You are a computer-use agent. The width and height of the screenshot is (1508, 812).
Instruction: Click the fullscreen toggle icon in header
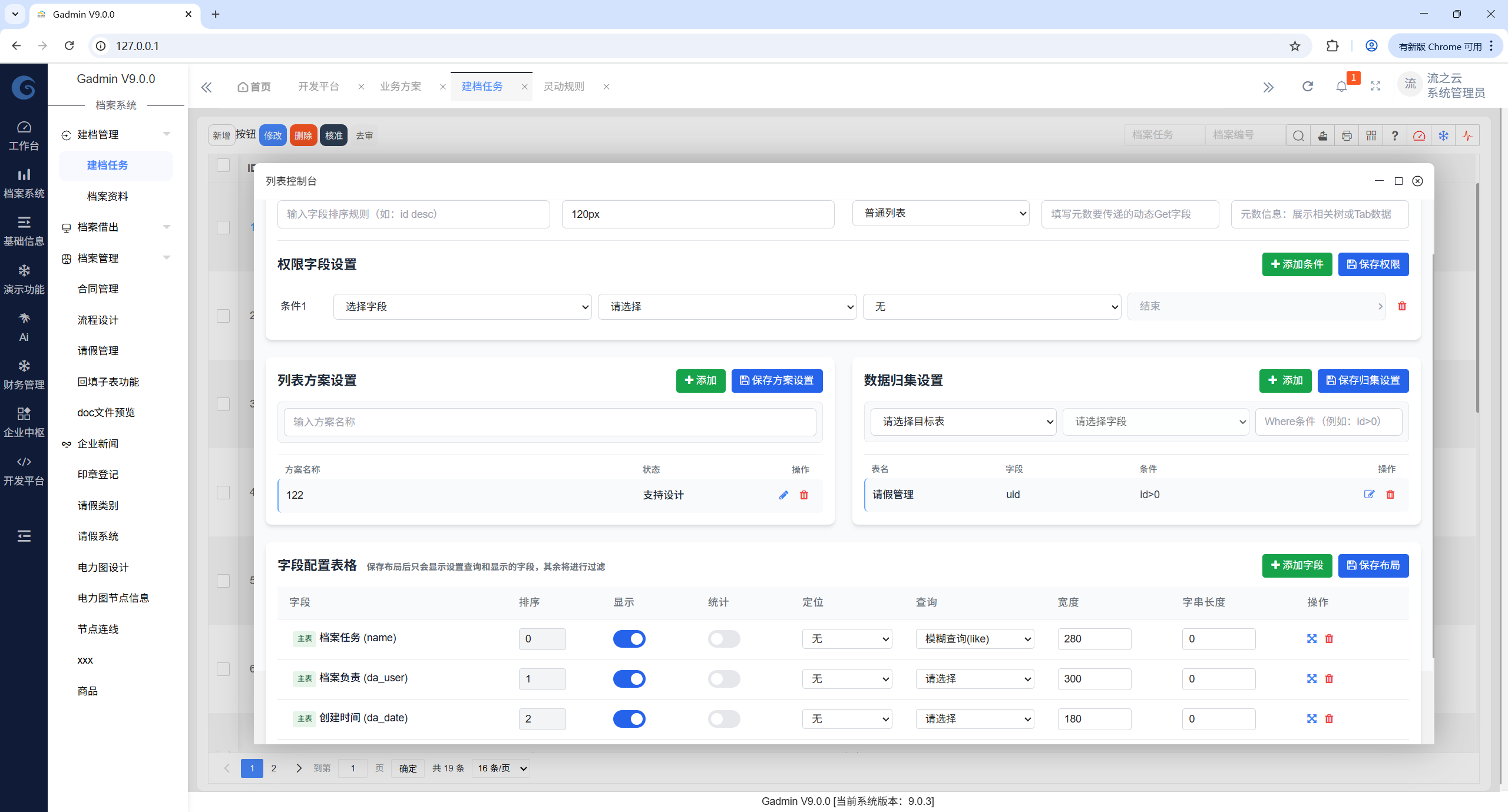[x=1375, y=87]
